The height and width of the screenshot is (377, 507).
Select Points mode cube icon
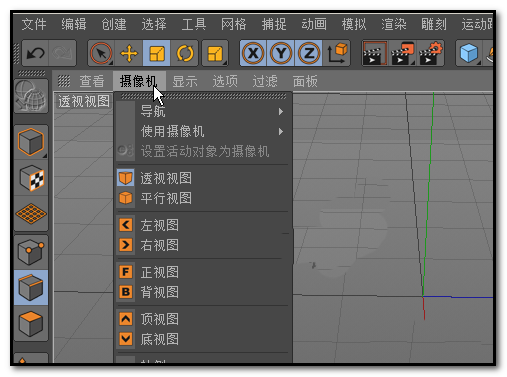(x=31, y=252)
